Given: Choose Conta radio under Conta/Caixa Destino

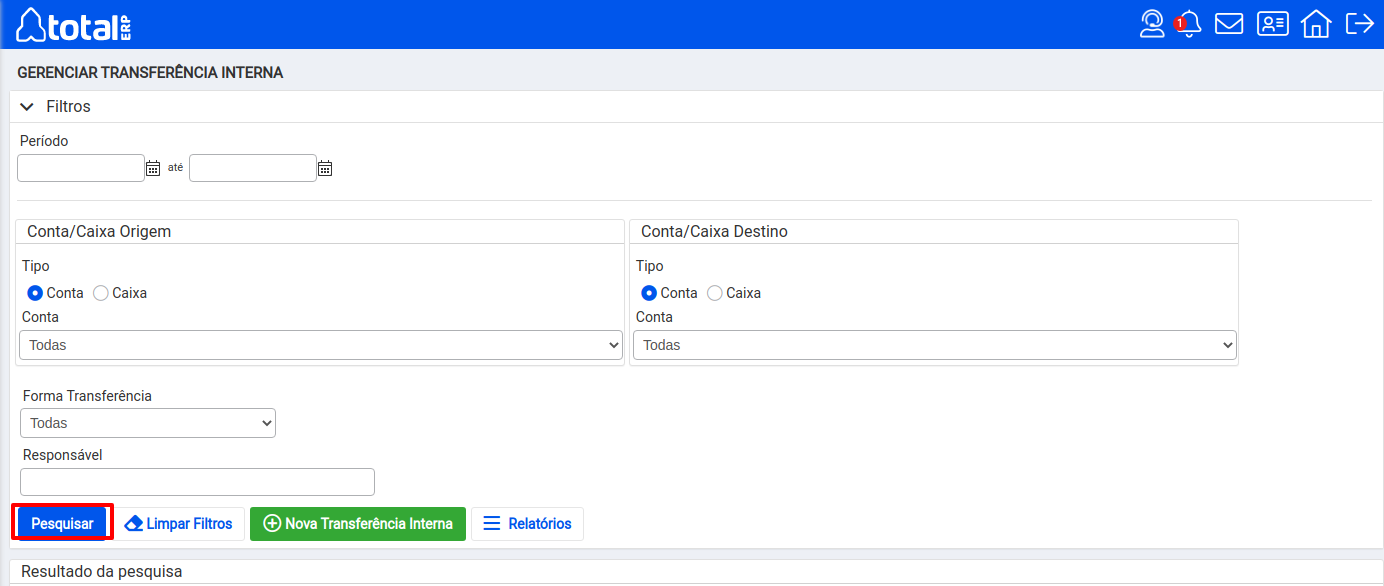Looking at the screenshot, I should coord(649,293).
